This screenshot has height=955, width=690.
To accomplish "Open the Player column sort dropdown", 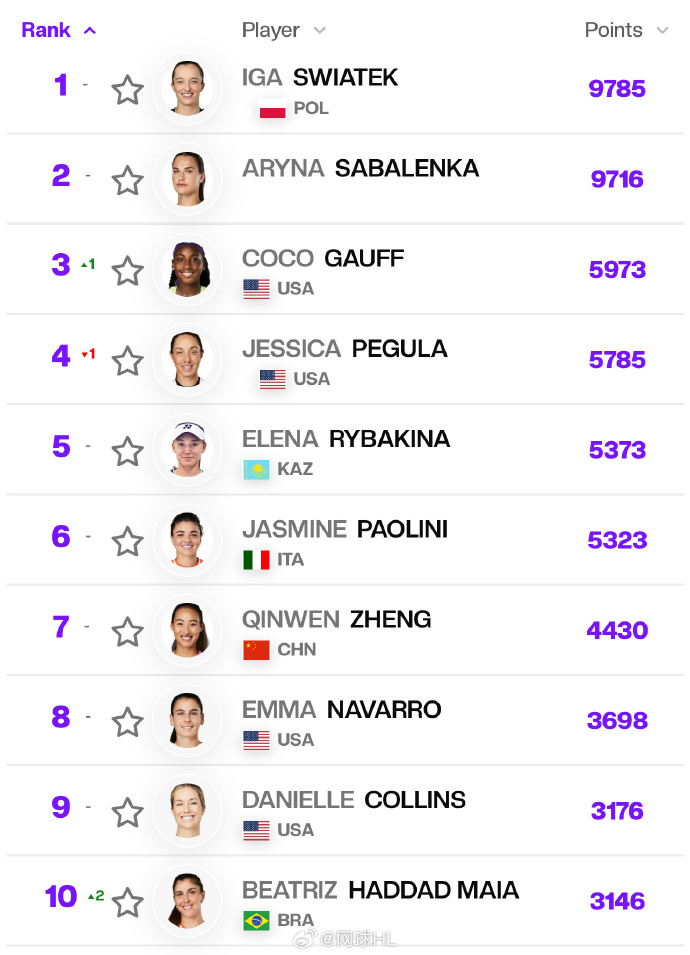I will coord(319,31).
